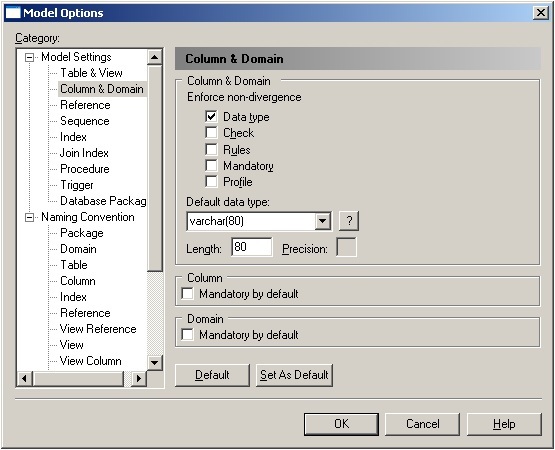This screenshot has width=555, height=450.
Task: Select the View Reference naming item
Action: pos(98,329)
